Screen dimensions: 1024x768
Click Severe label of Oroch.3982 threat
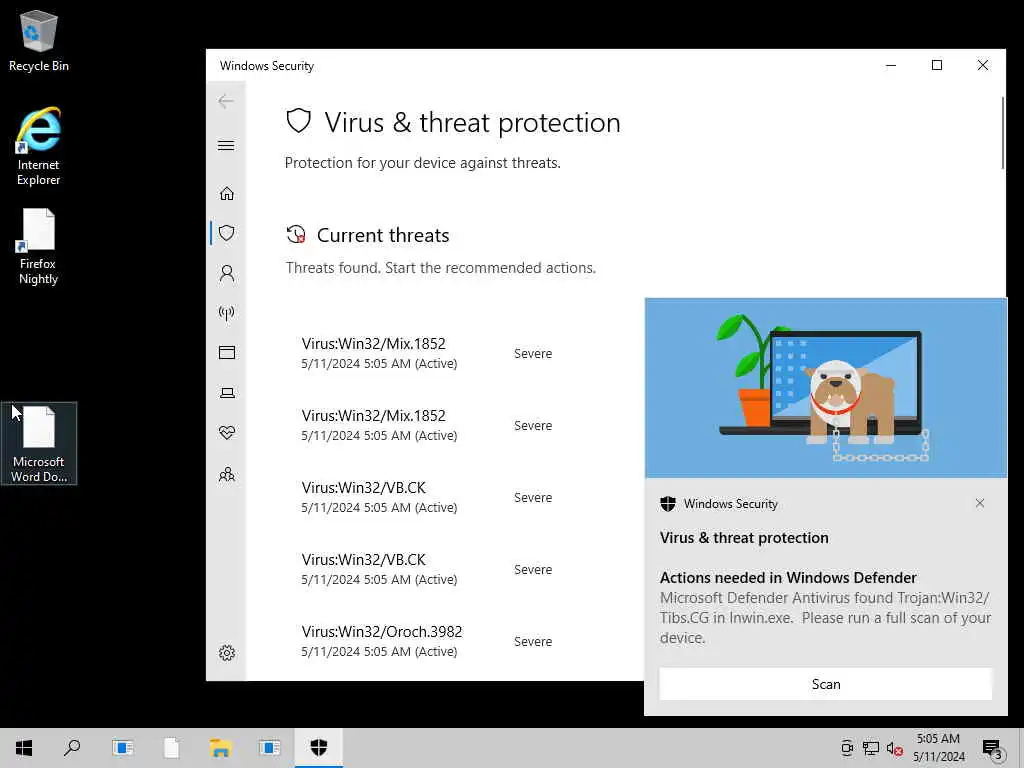tap(533, 641)
